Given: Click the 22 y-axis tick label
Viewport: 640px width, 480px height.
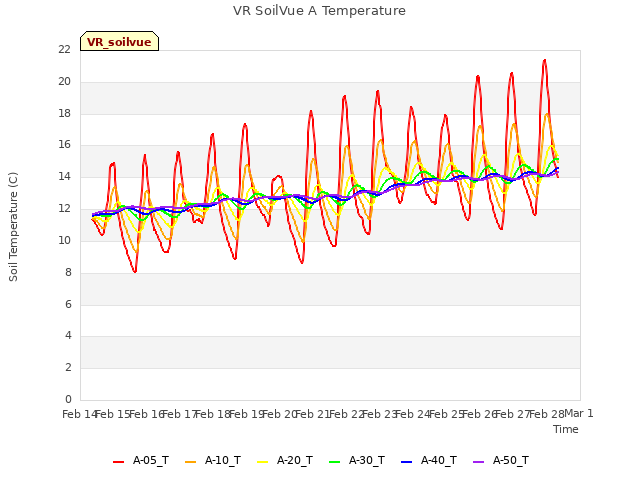Looking at the screenshot, I should coord(64,49).
